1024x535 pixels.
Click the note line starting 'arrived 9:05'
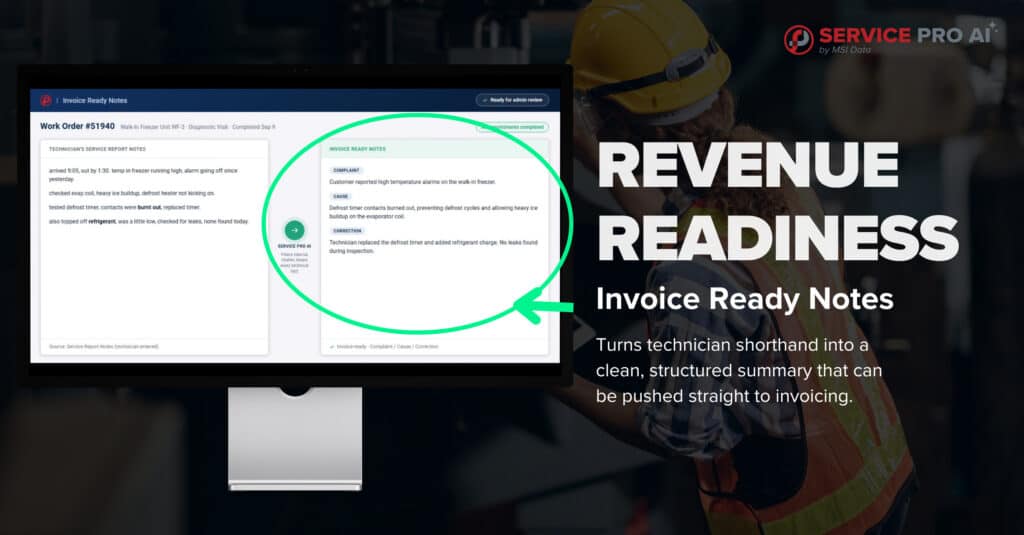(144, 174)
